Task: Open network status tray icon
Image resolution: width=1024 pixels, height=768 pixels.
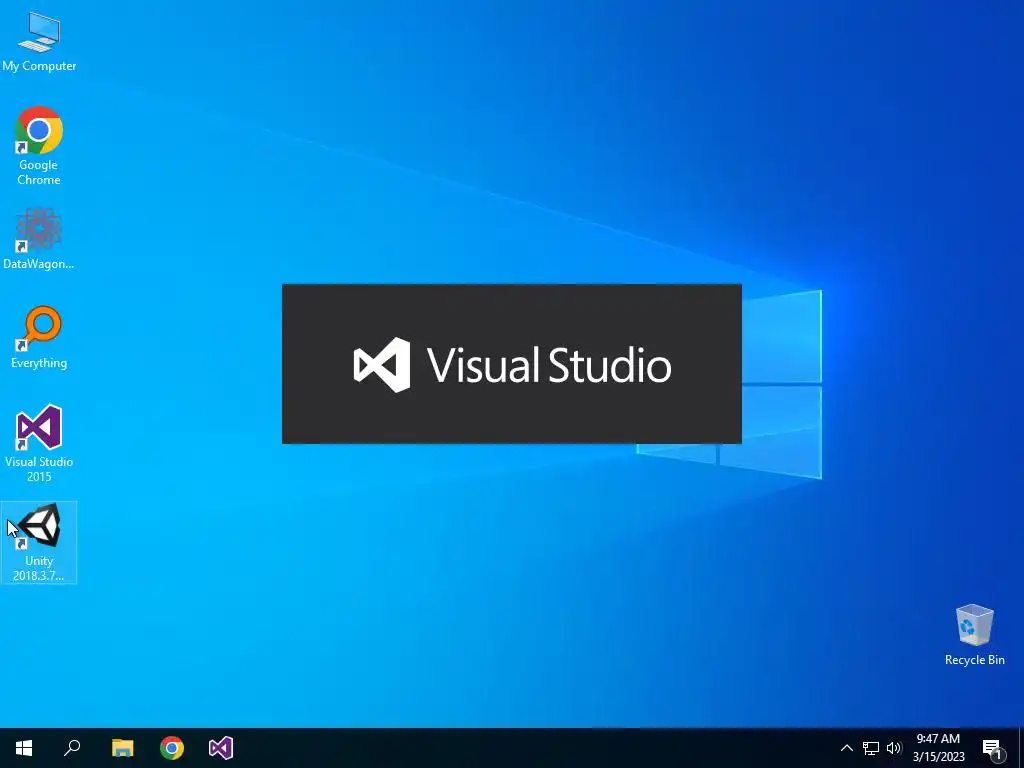Action: 871,748
